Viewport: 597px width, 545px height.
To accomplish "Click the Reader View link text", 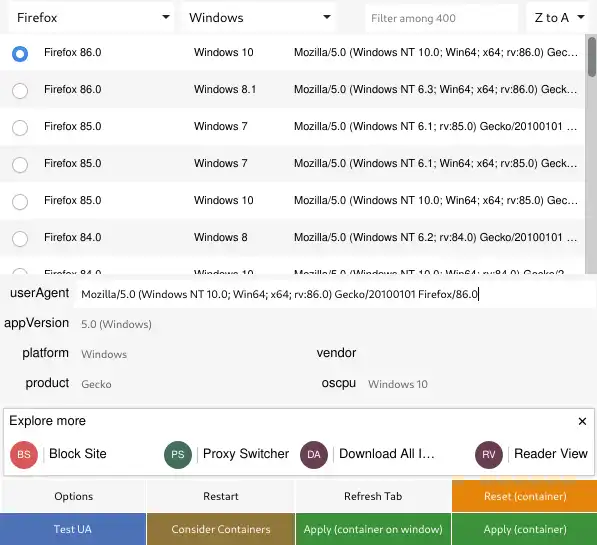I will click(x=551, y=454).
